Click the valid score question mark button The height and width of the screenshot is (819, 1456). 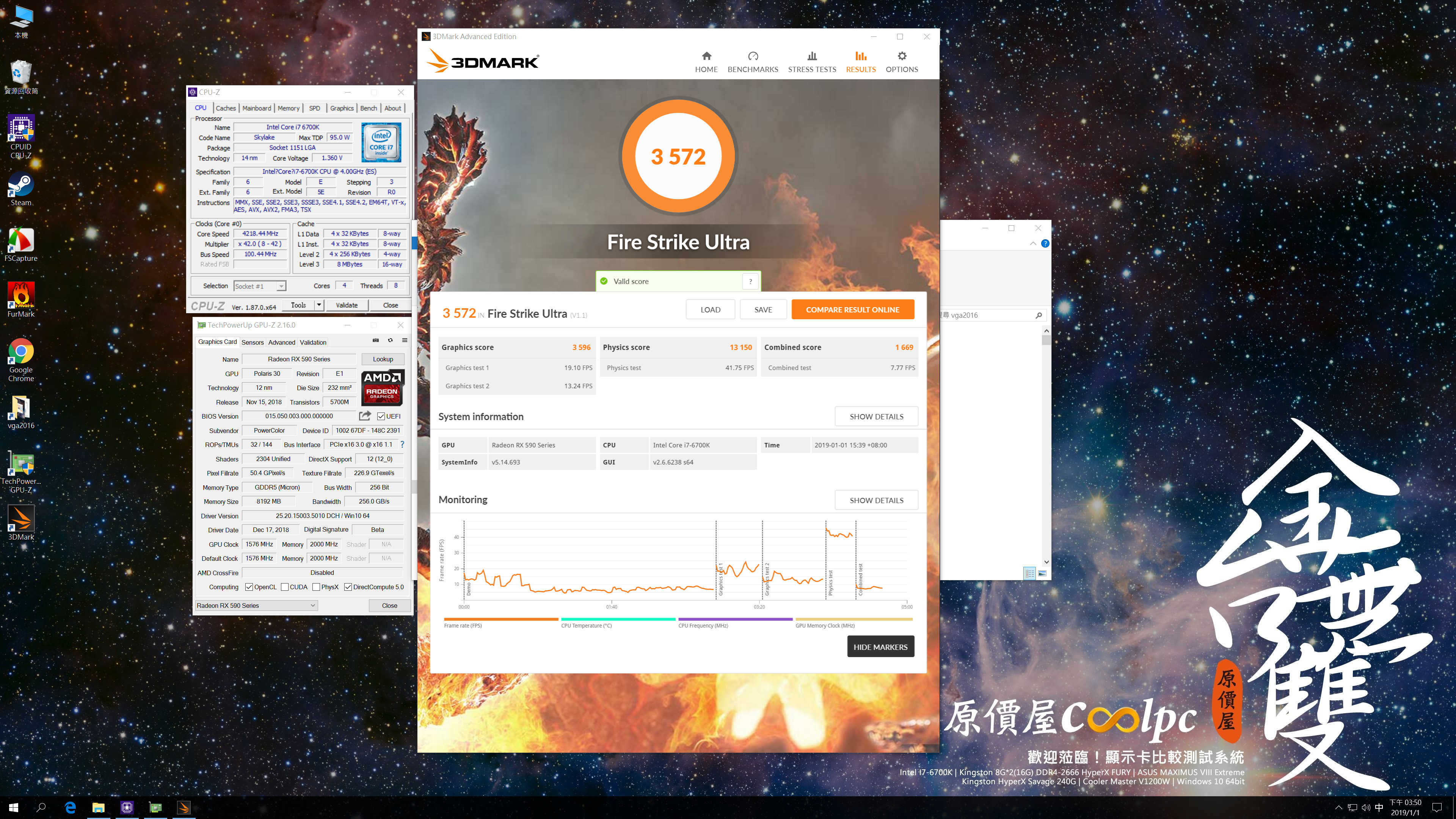click(x=750, y=281)
